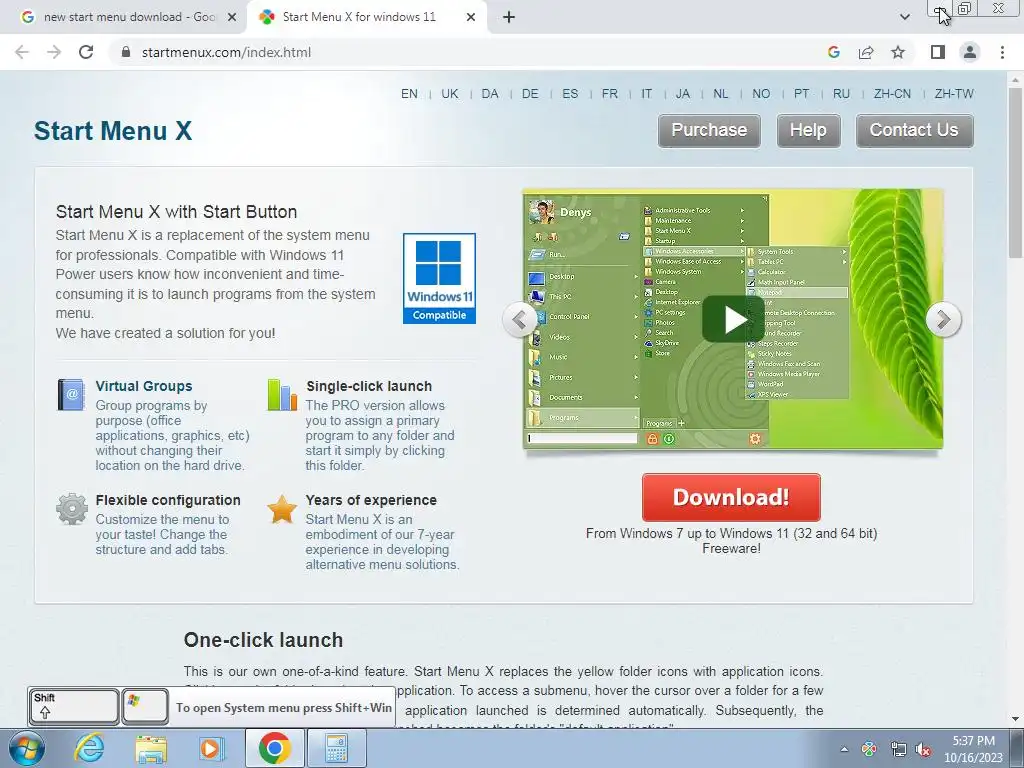
Task: Open the Chrome side panel
Action: [x=938, y=52]
